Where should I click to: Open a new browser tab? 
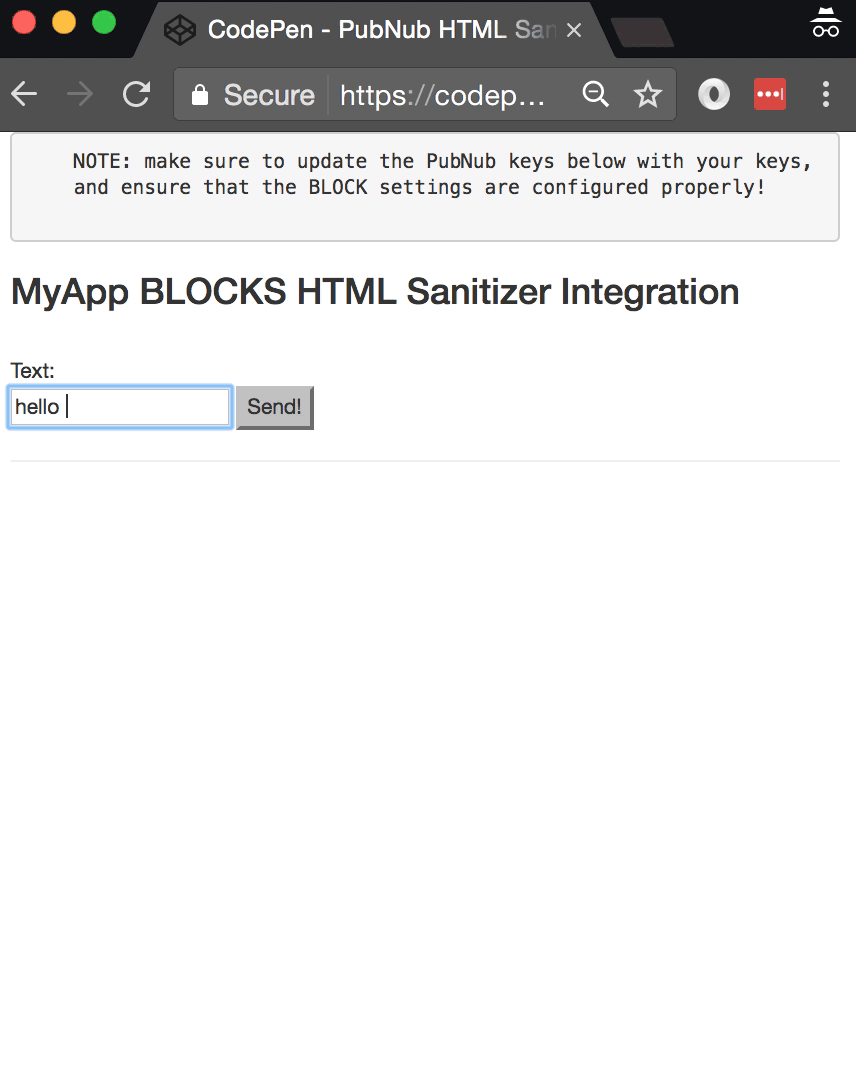pos(641,33)
